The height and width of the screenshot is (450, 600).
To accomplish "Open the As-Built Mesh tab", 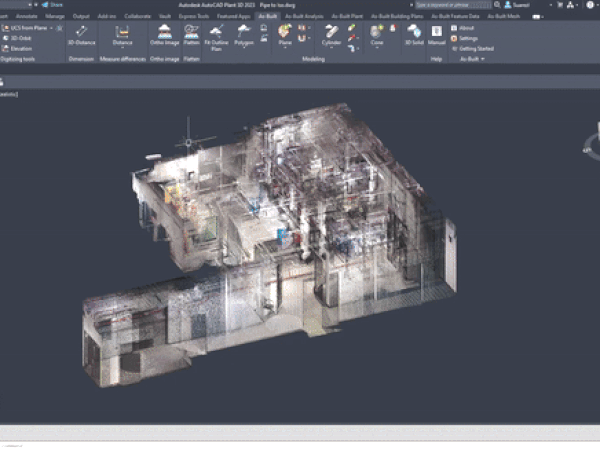I will 504,16.
